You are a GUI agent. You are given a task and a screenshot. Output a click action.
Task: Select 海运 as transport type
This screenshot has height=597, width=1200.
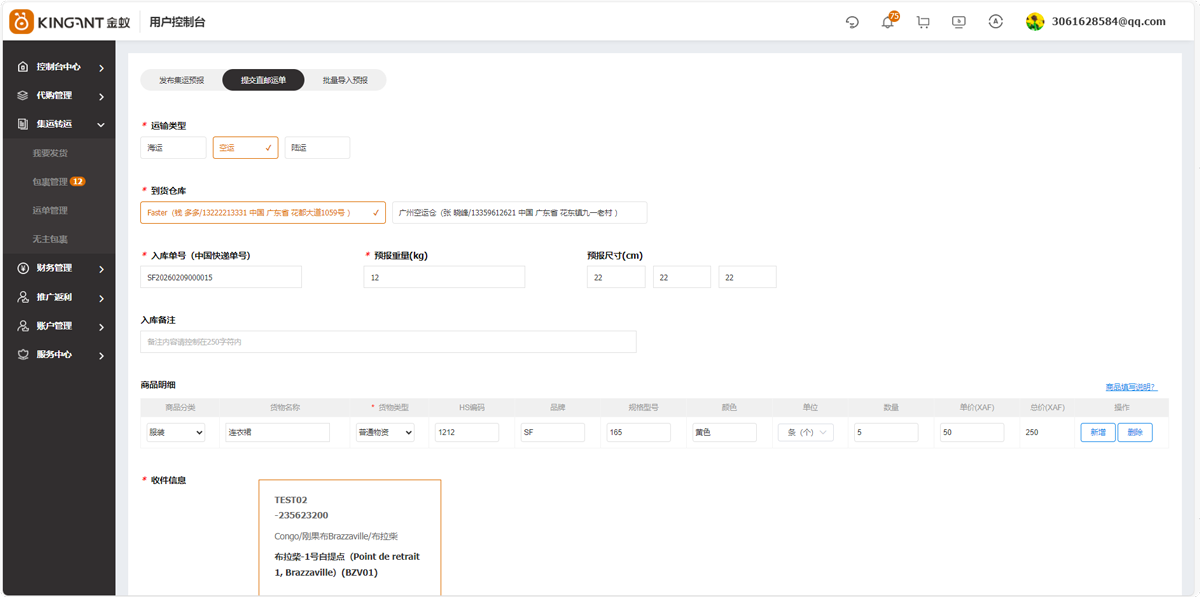[x=173, y=148]
